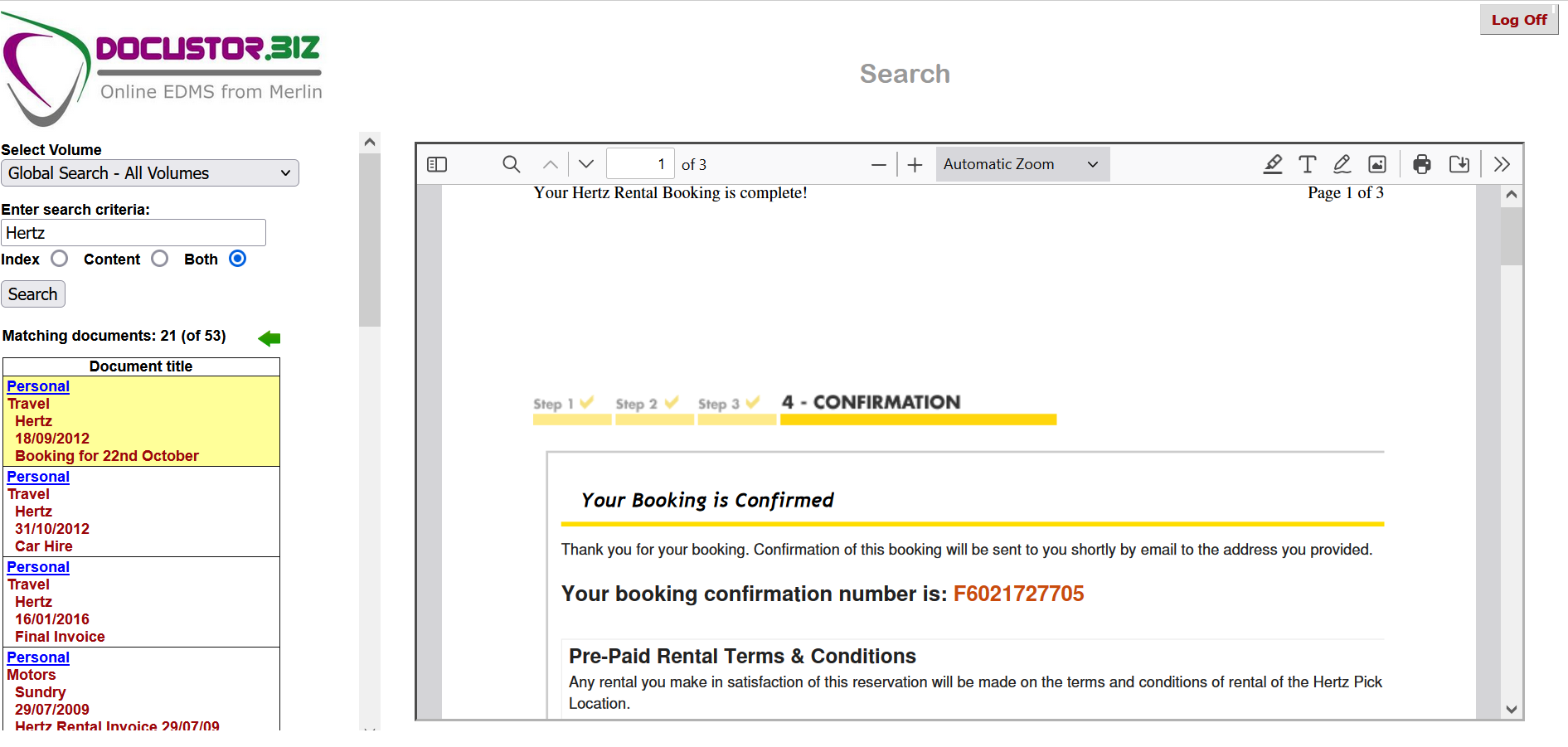The width and height of the screenshot is (1568, 747).
Task: Click the Document title column header
Action: [141, 366]
